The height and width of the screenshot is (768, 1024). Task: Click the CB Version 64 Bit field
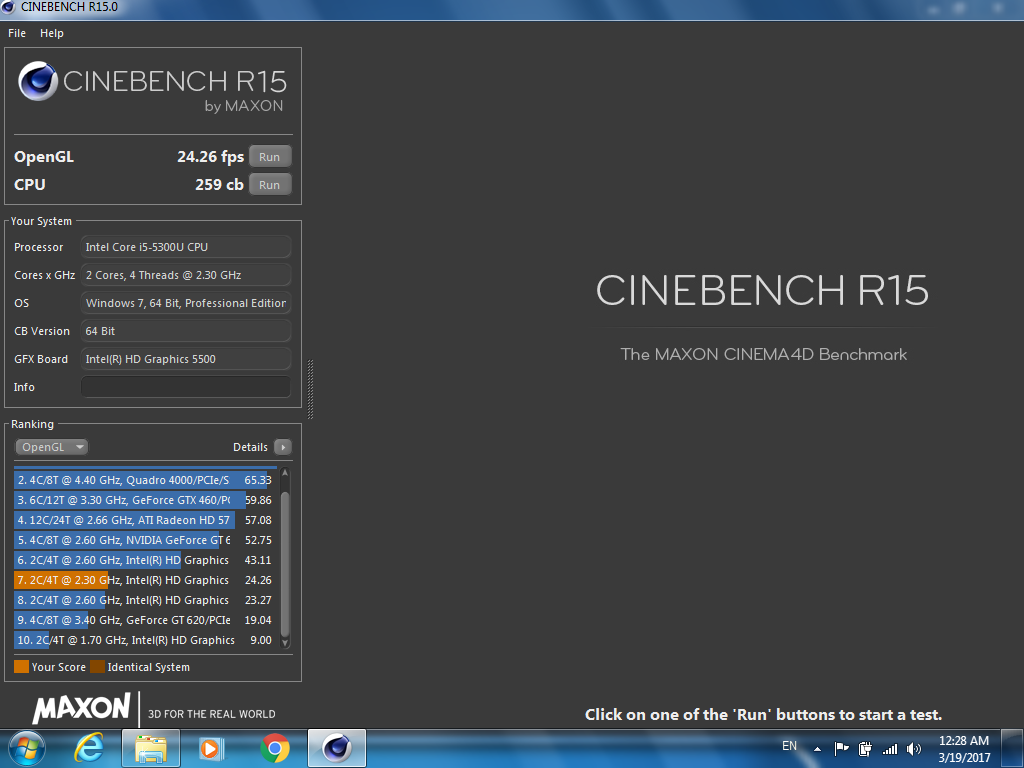click(x=186, y=331)
